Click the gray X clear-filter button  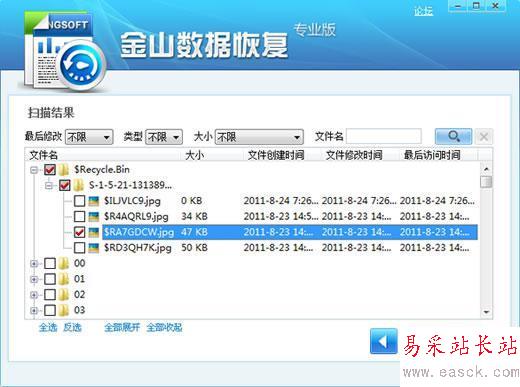pyautogui.click(x=484, y=137)
